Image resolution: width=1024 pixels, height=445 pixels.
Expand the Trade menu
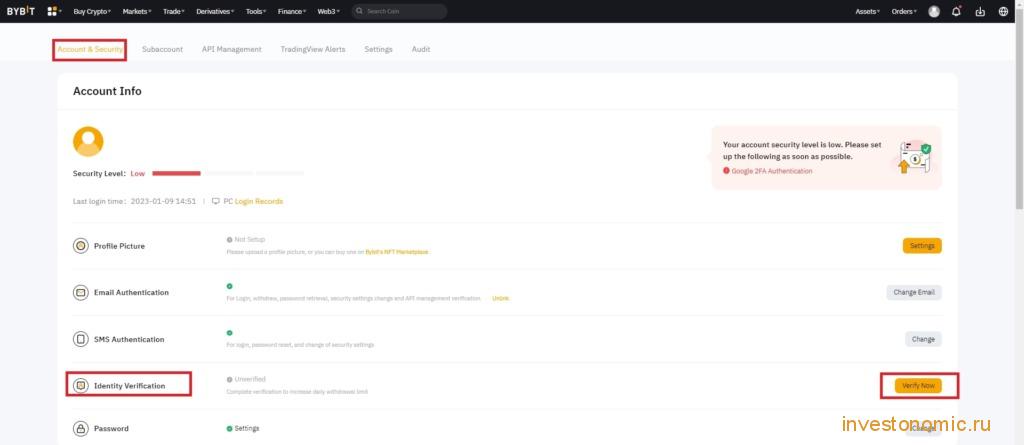click(x=174, y=11)
